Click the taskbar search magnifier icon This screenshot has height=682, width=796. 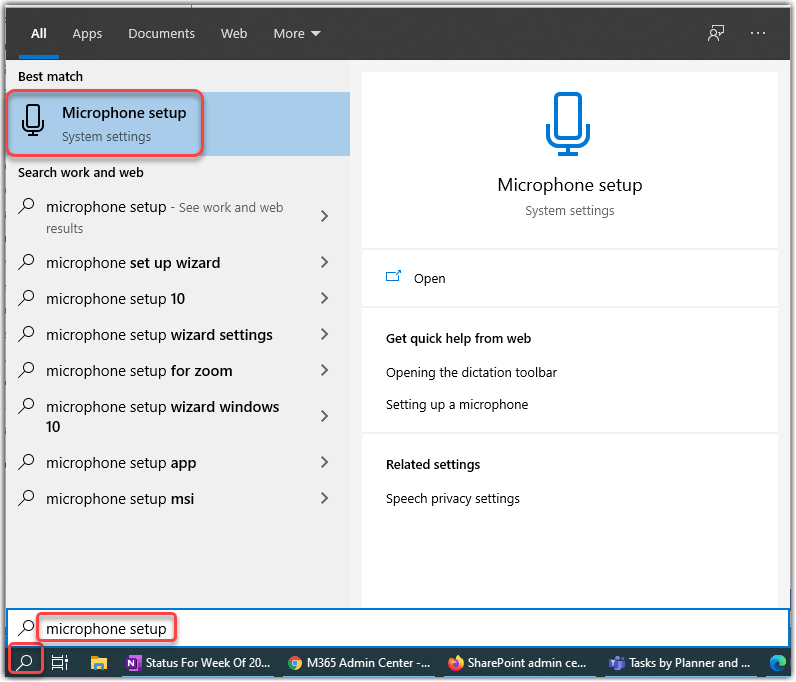pyautogui.click(x=26, y=662)
